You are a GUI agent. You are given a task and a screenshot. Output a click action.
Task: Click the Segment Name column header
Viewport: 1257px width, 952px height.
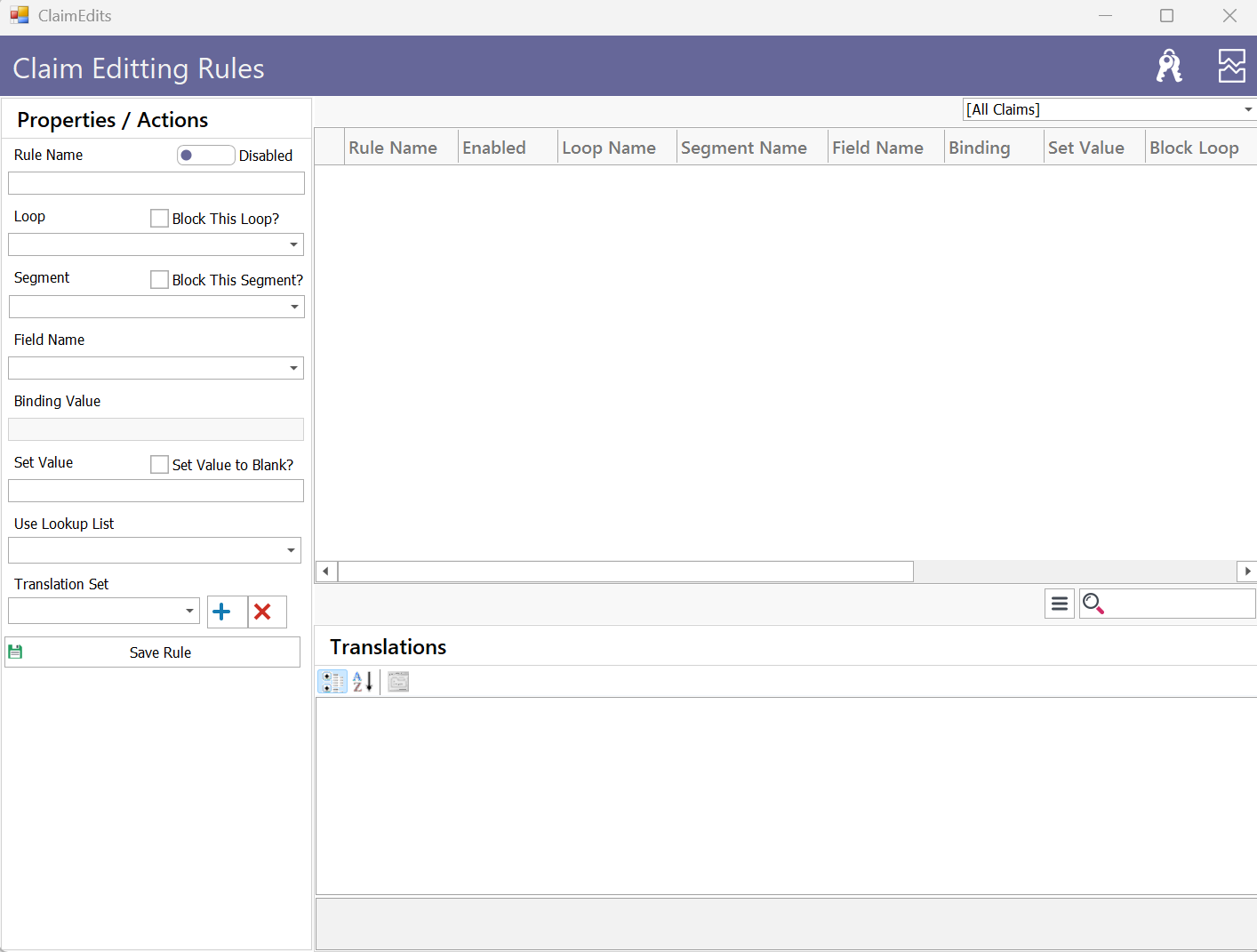point(753,148)
